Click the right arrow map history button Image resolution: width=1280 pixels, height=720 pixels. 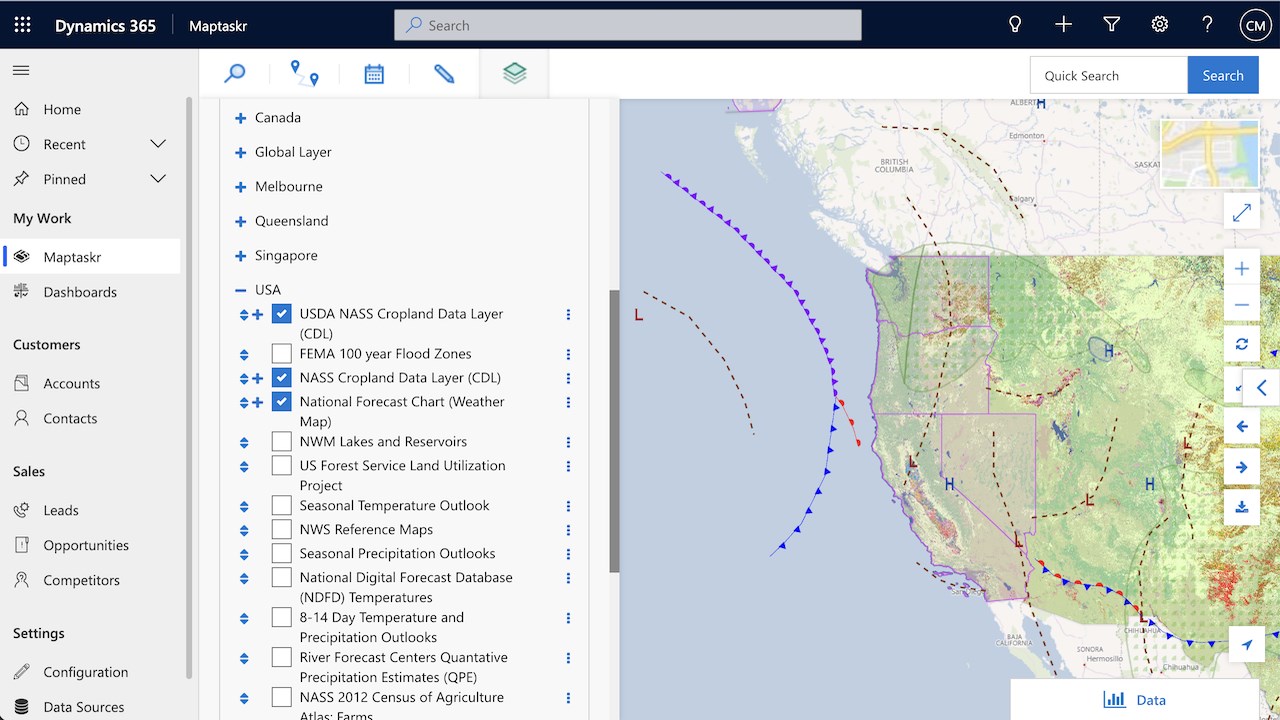tap(1241, 467)
